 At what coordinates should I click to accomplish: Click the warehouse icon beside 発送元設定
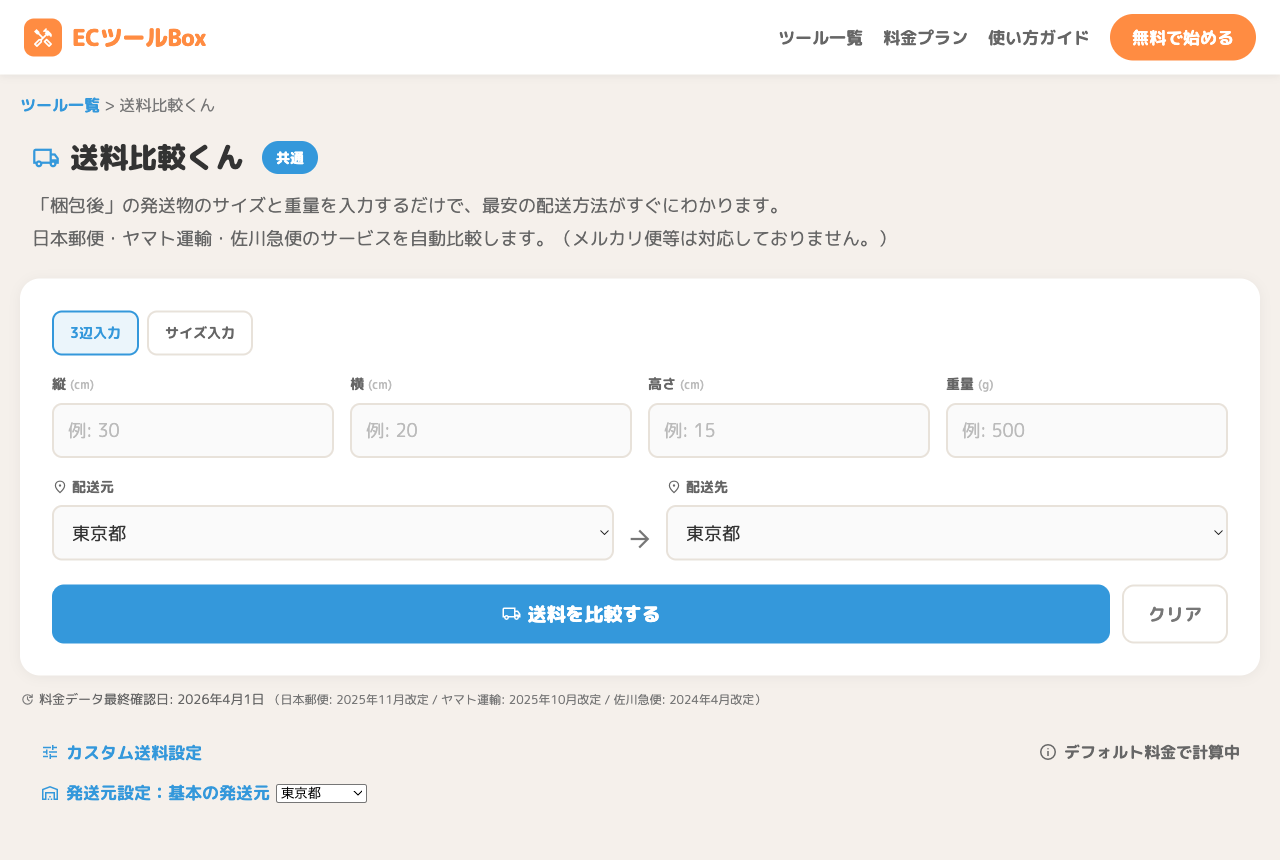[50, 793]
